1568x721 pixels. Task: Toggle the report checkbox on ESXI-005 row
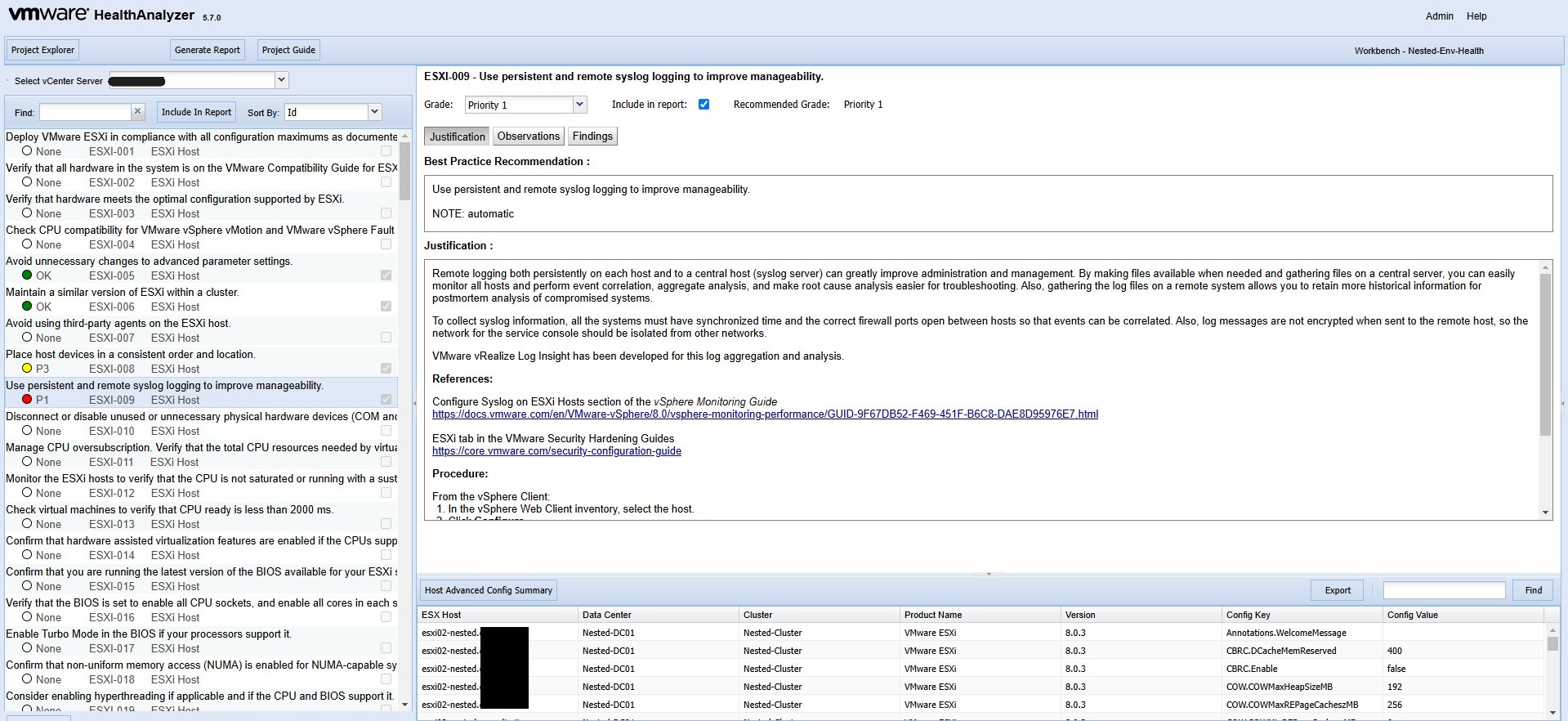386,275
